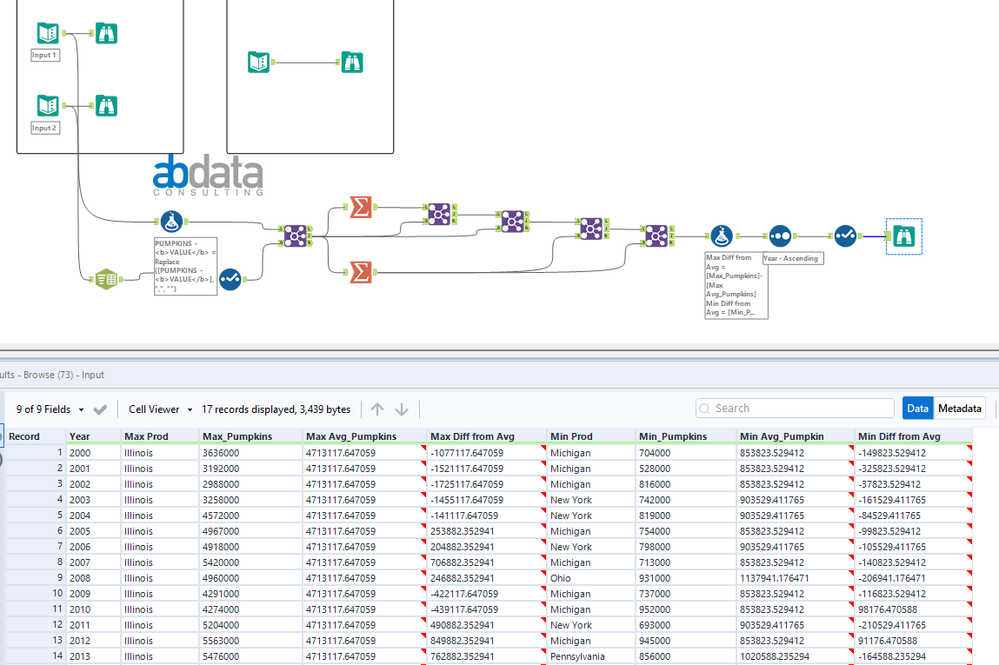Select the PUMPKINS Formula tool
999x665 pixels.
(171, 222)
